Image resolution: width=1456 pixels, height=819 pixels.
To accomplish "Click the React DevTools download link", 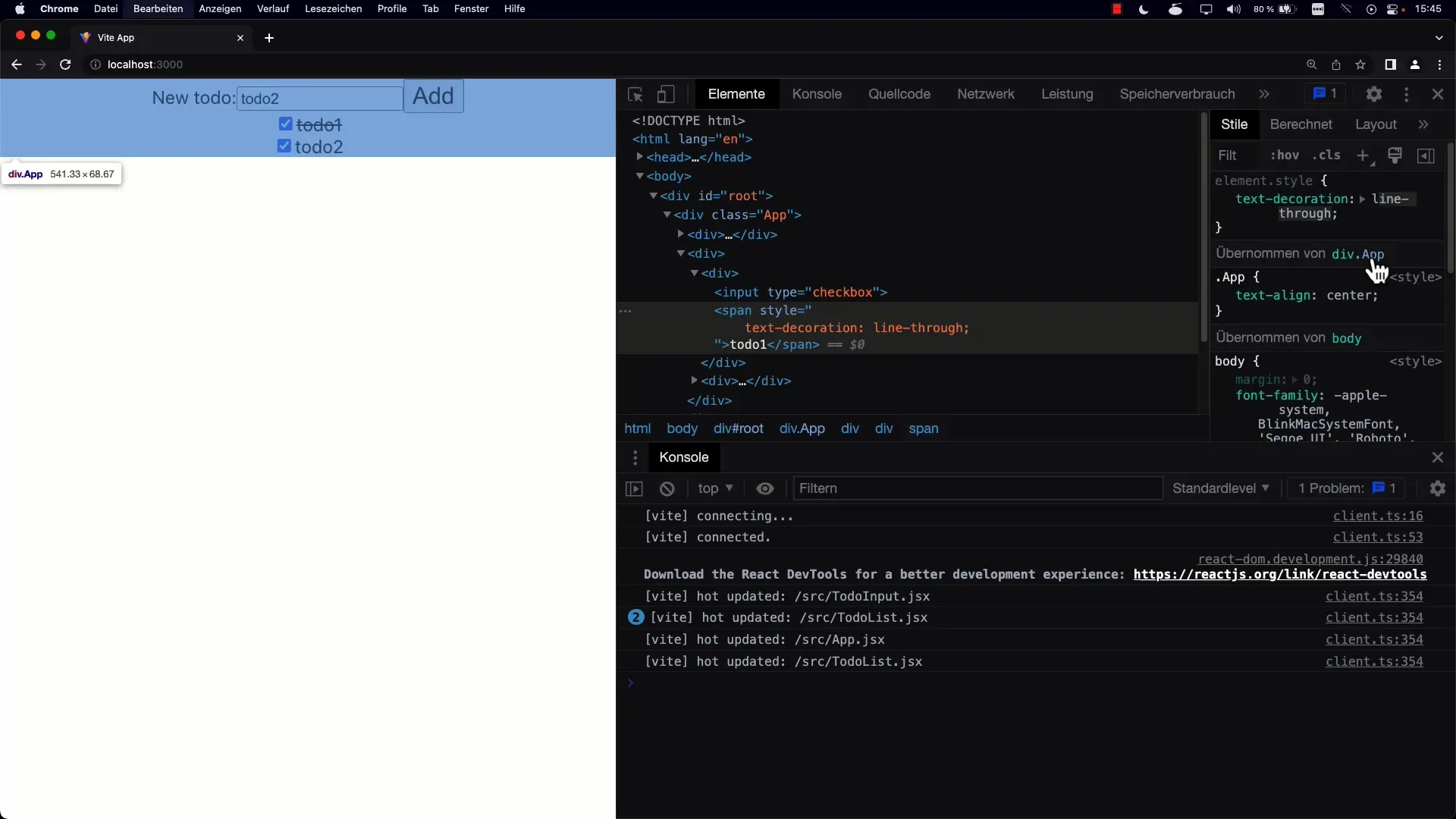I will pyautogui.click(x=1280, y=574).
